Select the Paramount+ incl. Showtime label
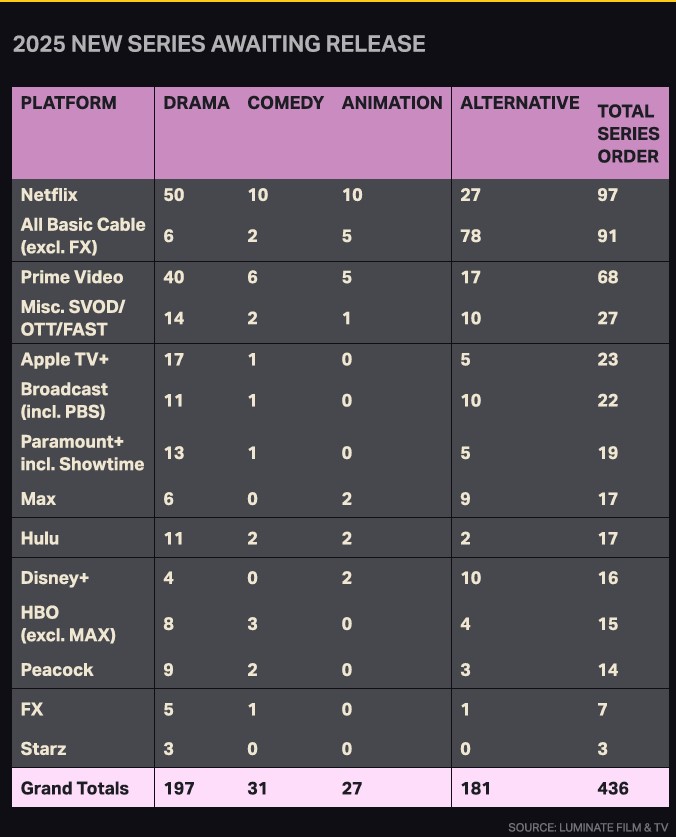676x837 pixels. tap(82, 453)
